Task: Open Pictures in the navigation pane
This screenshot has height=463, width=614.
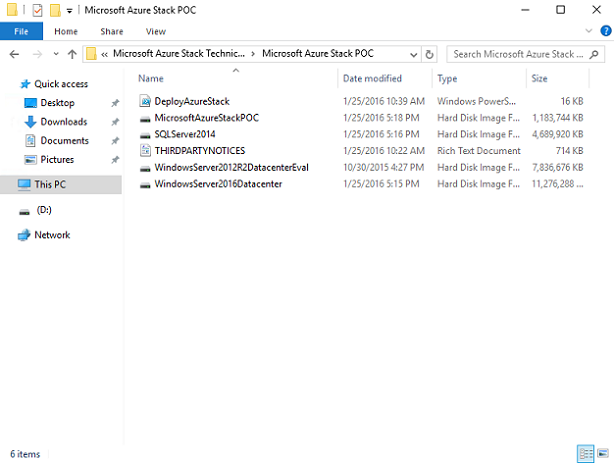Action: point(57,159)
